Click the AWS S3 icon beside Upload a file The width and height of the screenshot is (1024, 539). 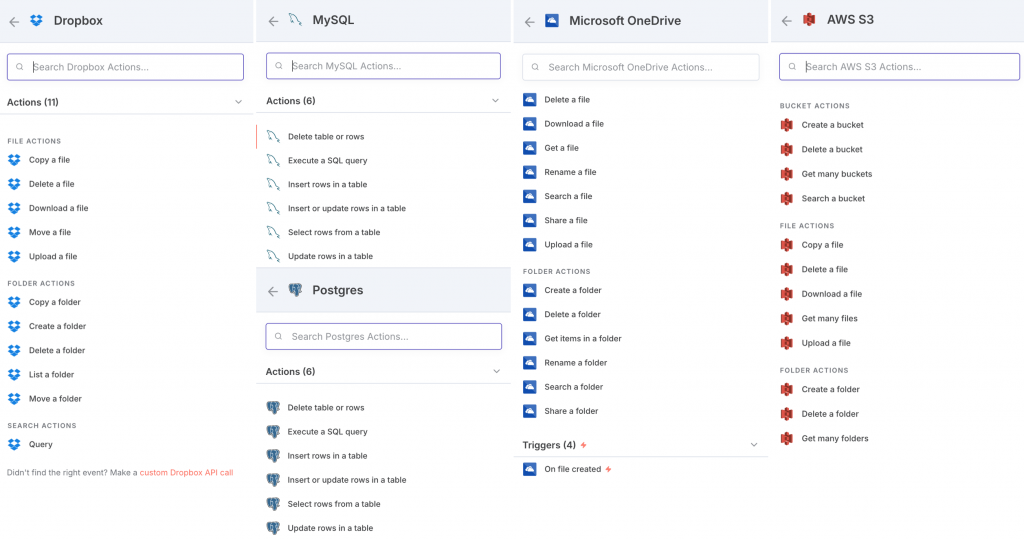(787, 343)
